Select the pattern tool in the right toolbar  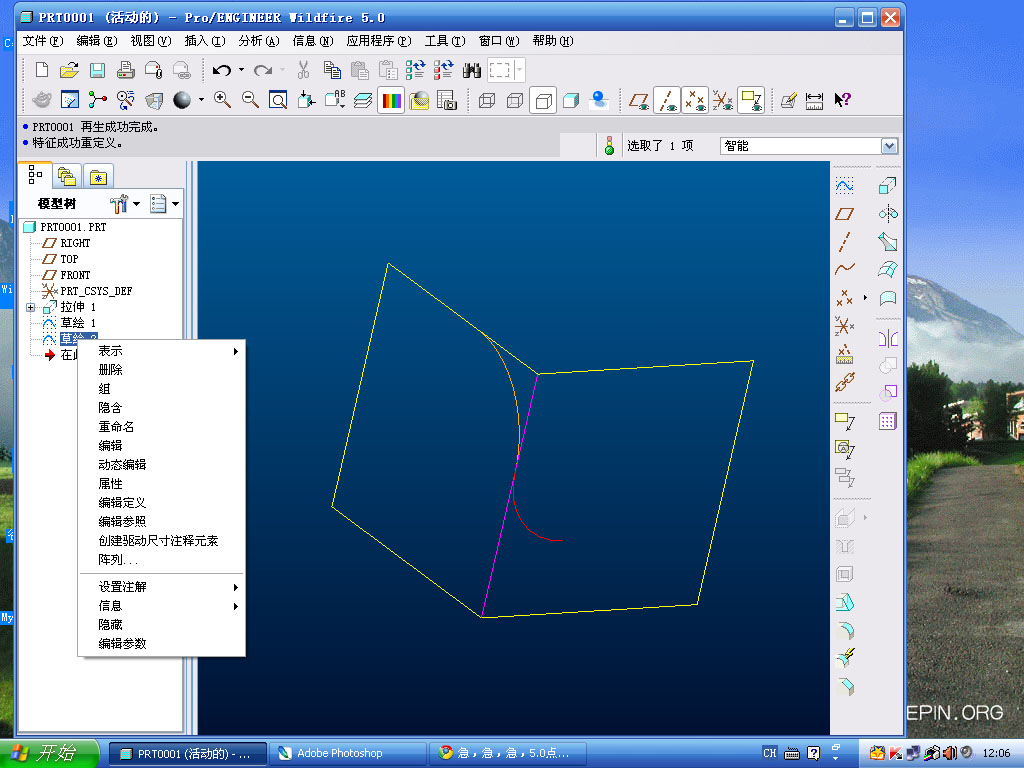(888, 421)
